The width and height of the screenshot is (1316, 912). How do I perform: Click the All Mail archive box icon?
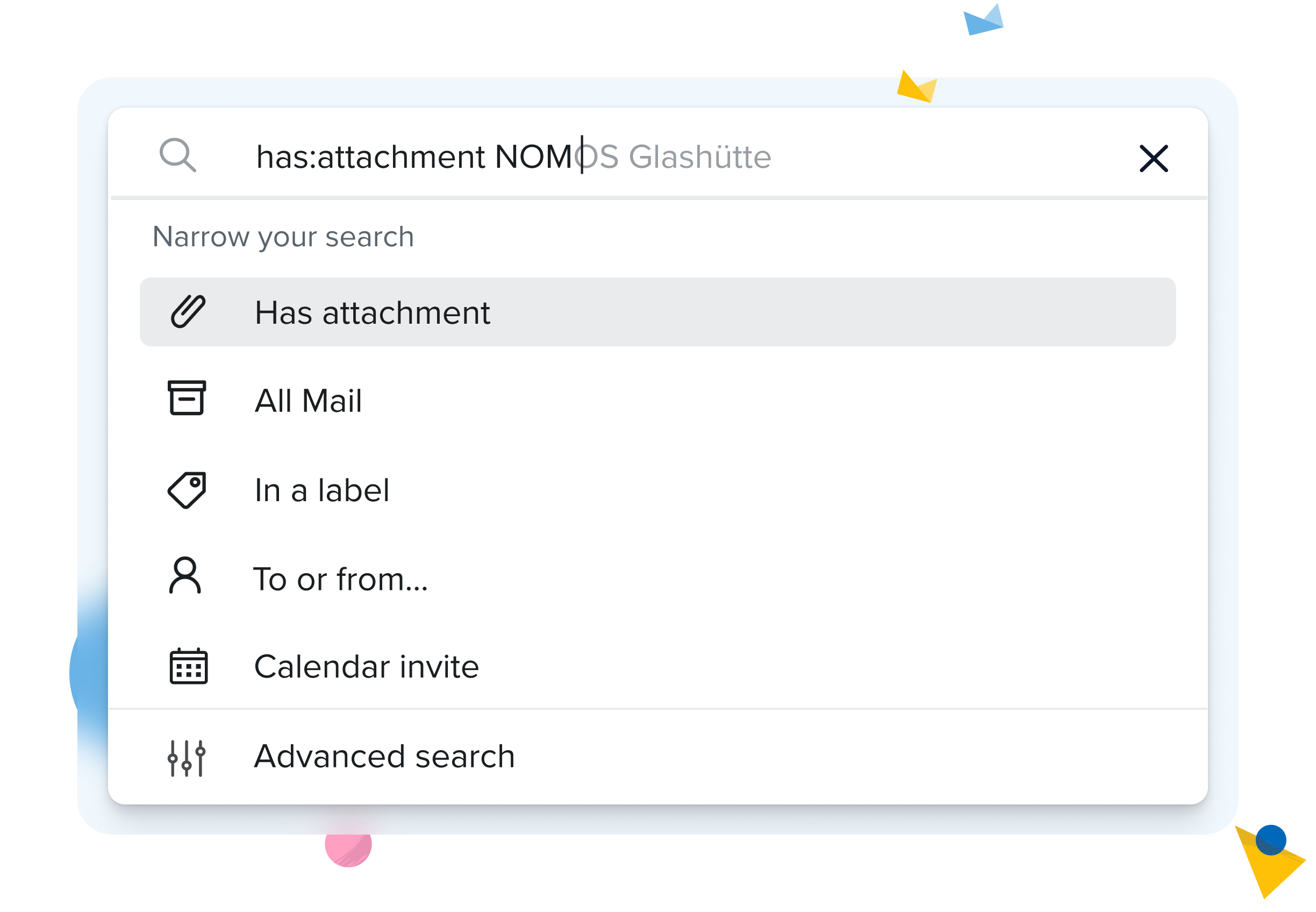coord(187,398)
